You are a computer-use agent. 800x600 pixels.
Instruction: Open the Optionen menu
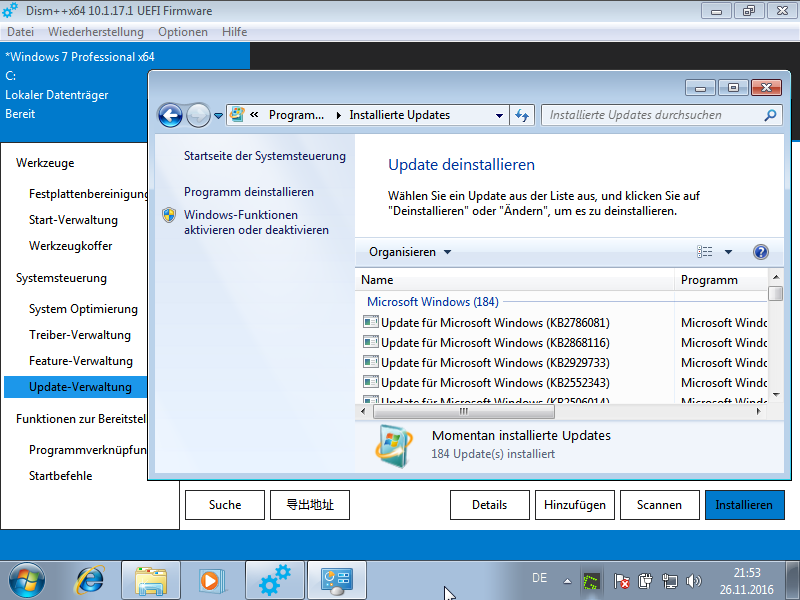[x=183, y=32]
